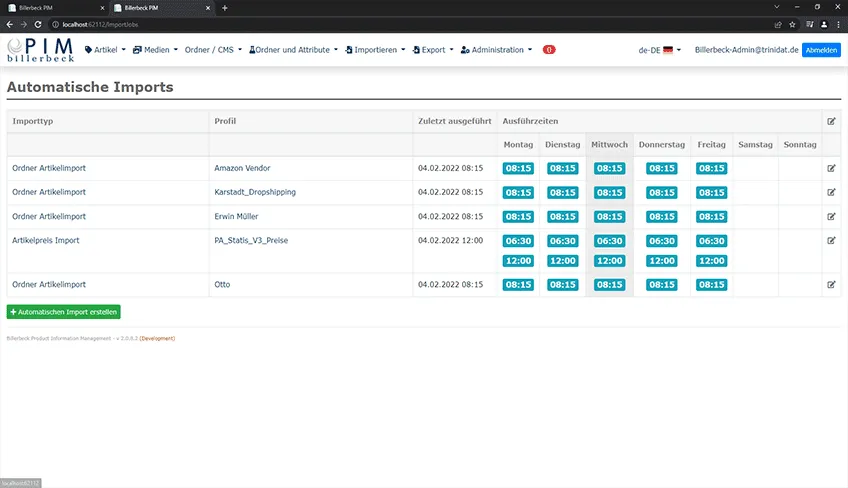The width and height of the screenshot is (848, 488).
Task: Click the browser forward arrow
Action: [x=23, y=24]
